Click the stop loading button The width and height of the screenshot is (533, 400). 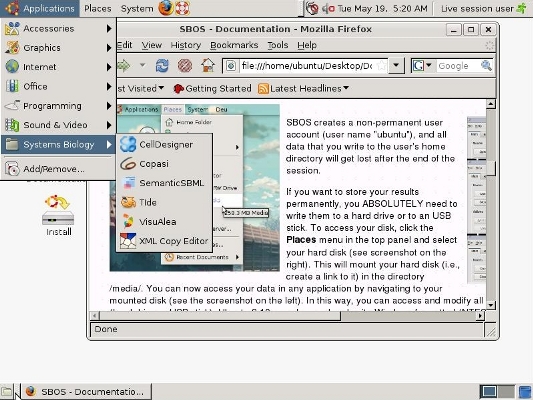185,65
